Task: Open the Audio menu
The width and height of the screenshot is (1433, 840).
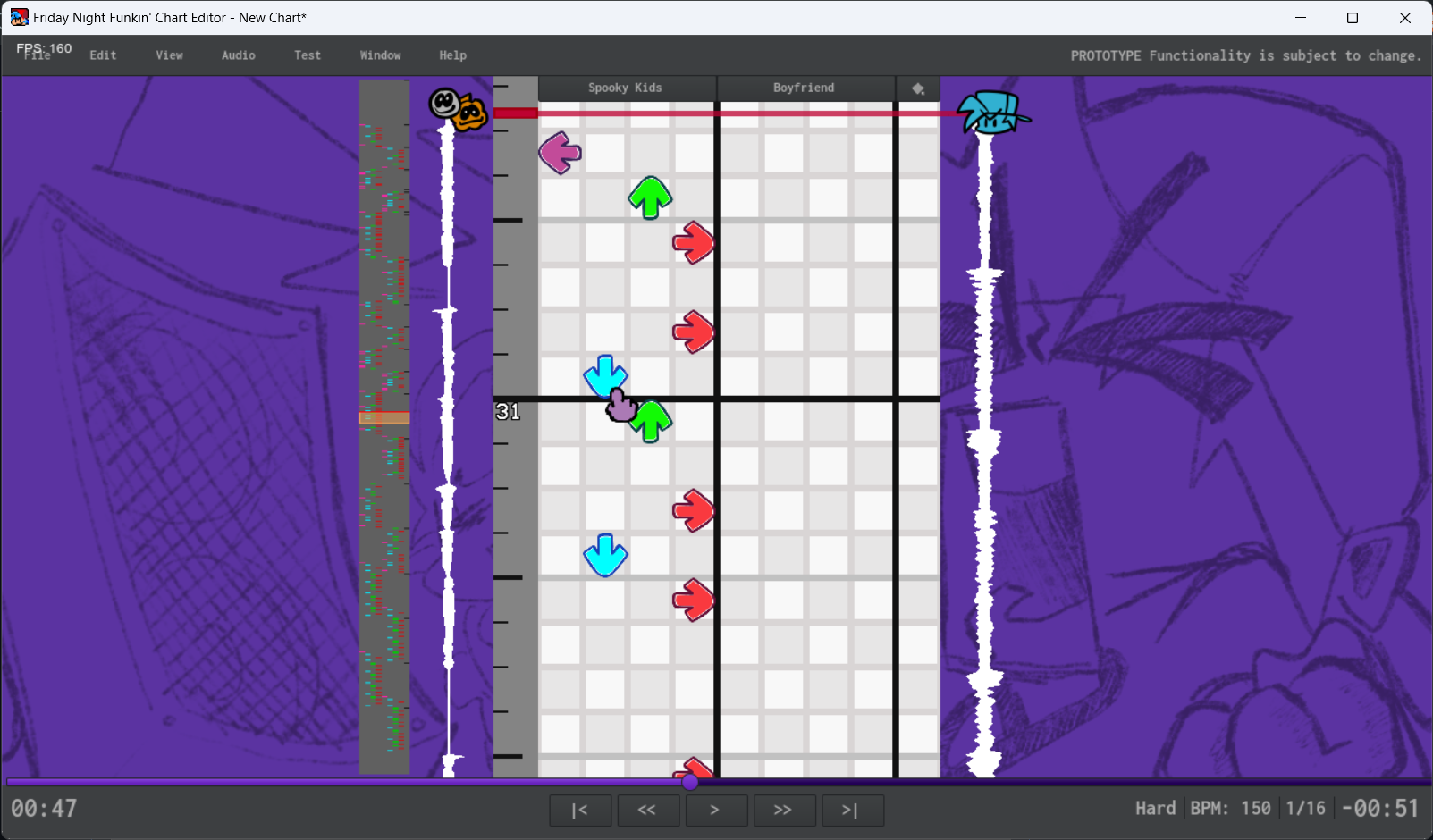Action: 239,55
